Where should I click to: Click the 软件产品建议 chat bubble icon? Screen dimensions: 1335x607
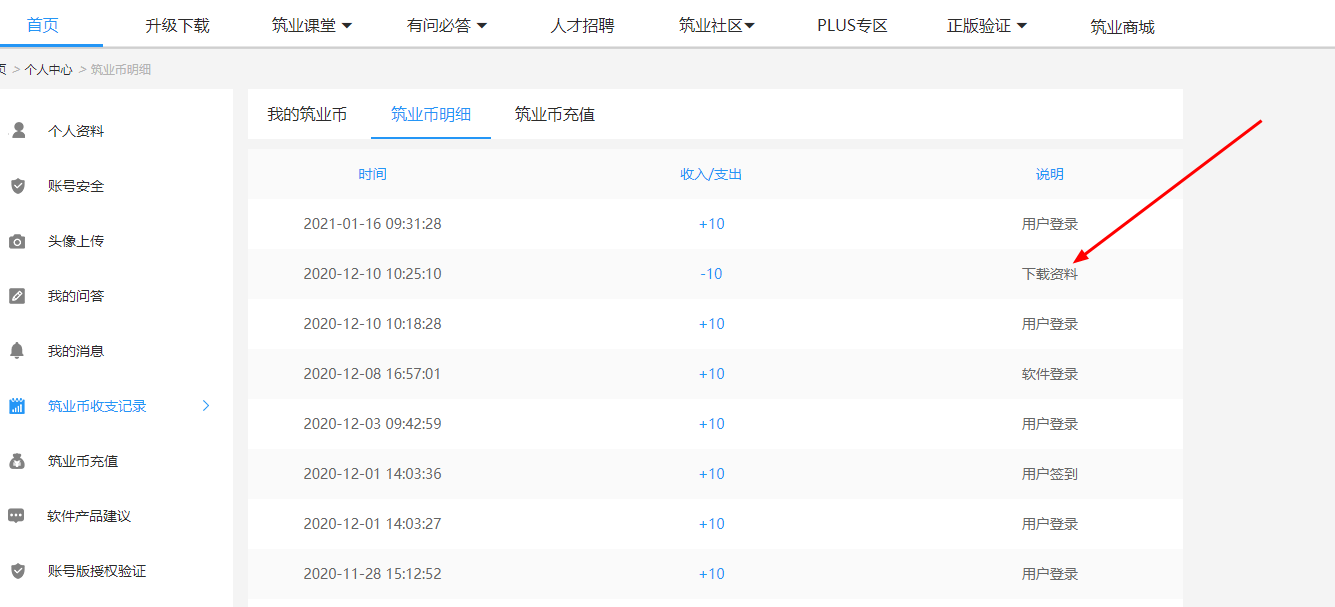point(17,516)
